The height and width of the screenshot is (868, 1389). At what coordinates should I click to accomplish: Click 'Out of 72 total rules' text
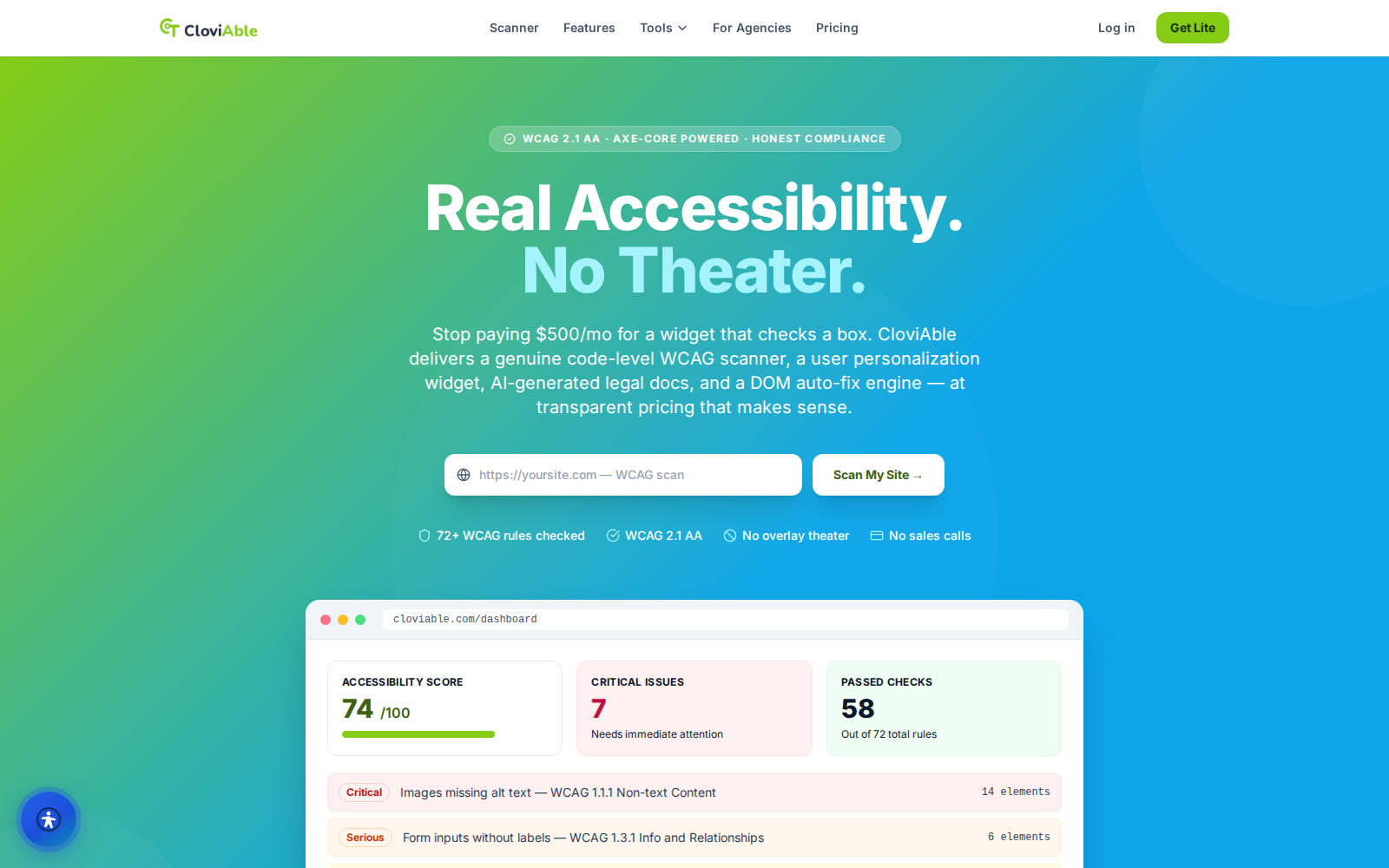[889, 734]
